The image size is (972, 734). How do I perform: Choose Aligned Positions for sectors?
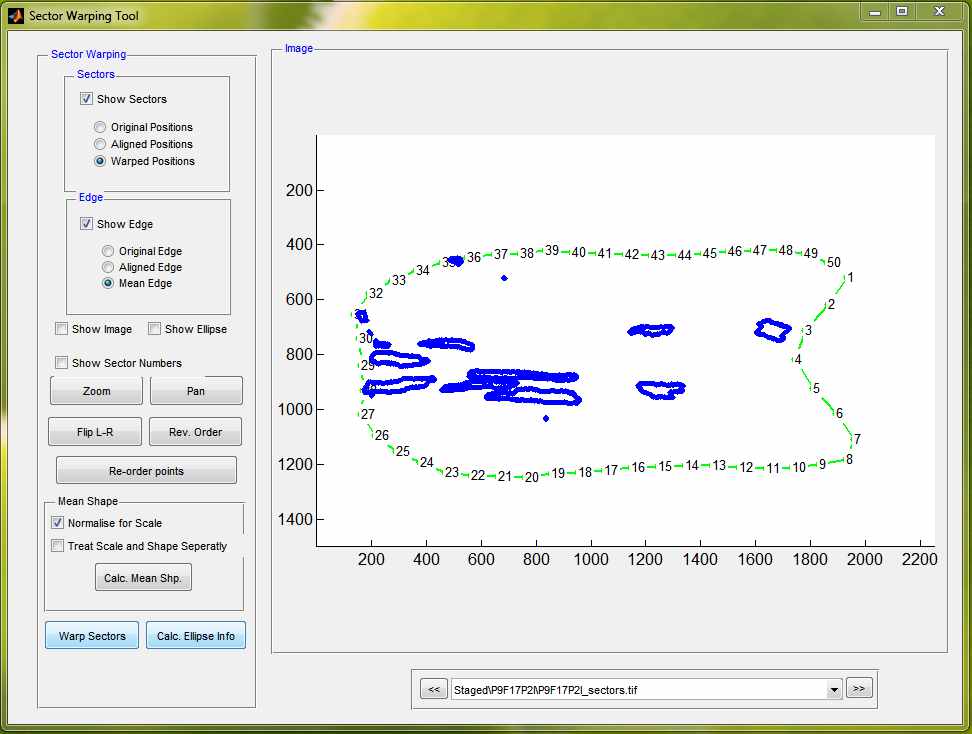[x=100, y=144]
